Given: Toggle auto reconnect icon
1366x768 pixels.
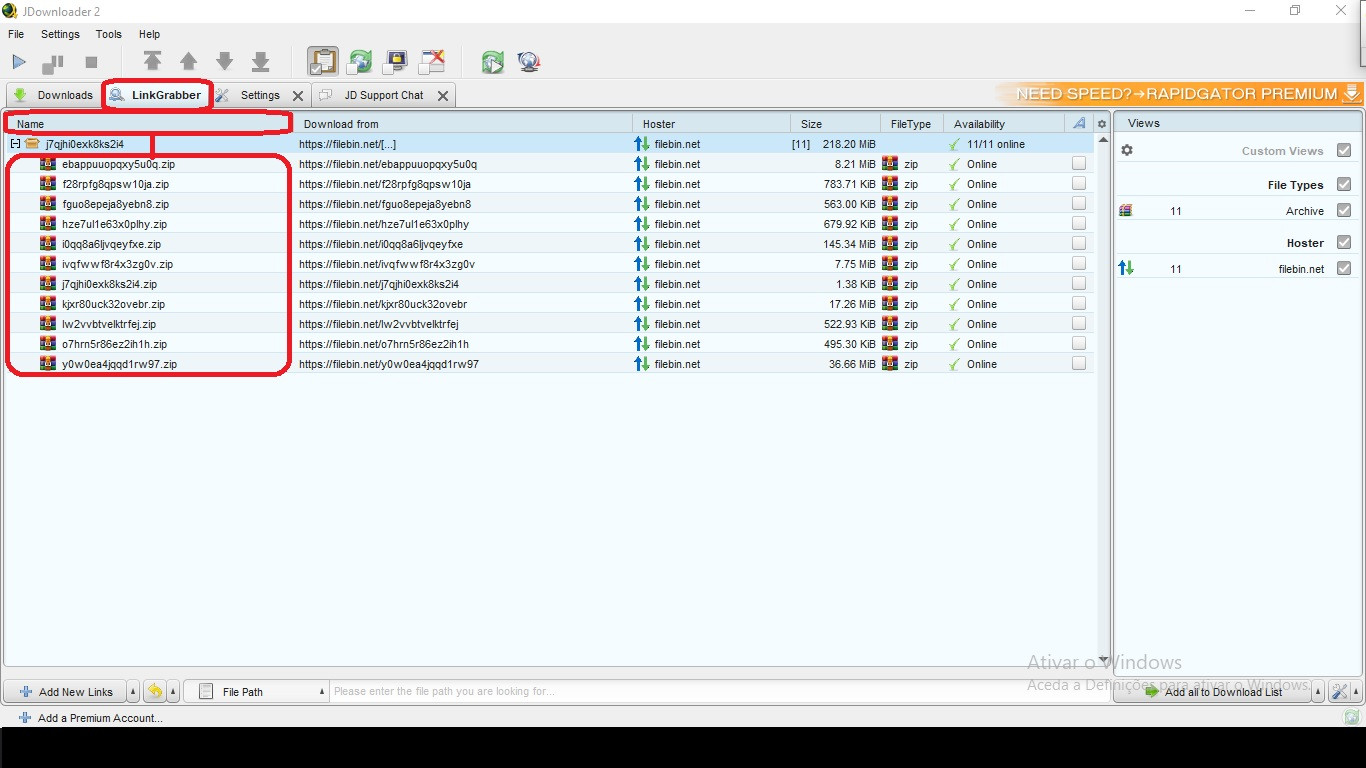Looking at the screenshot, I should [359, 62].
